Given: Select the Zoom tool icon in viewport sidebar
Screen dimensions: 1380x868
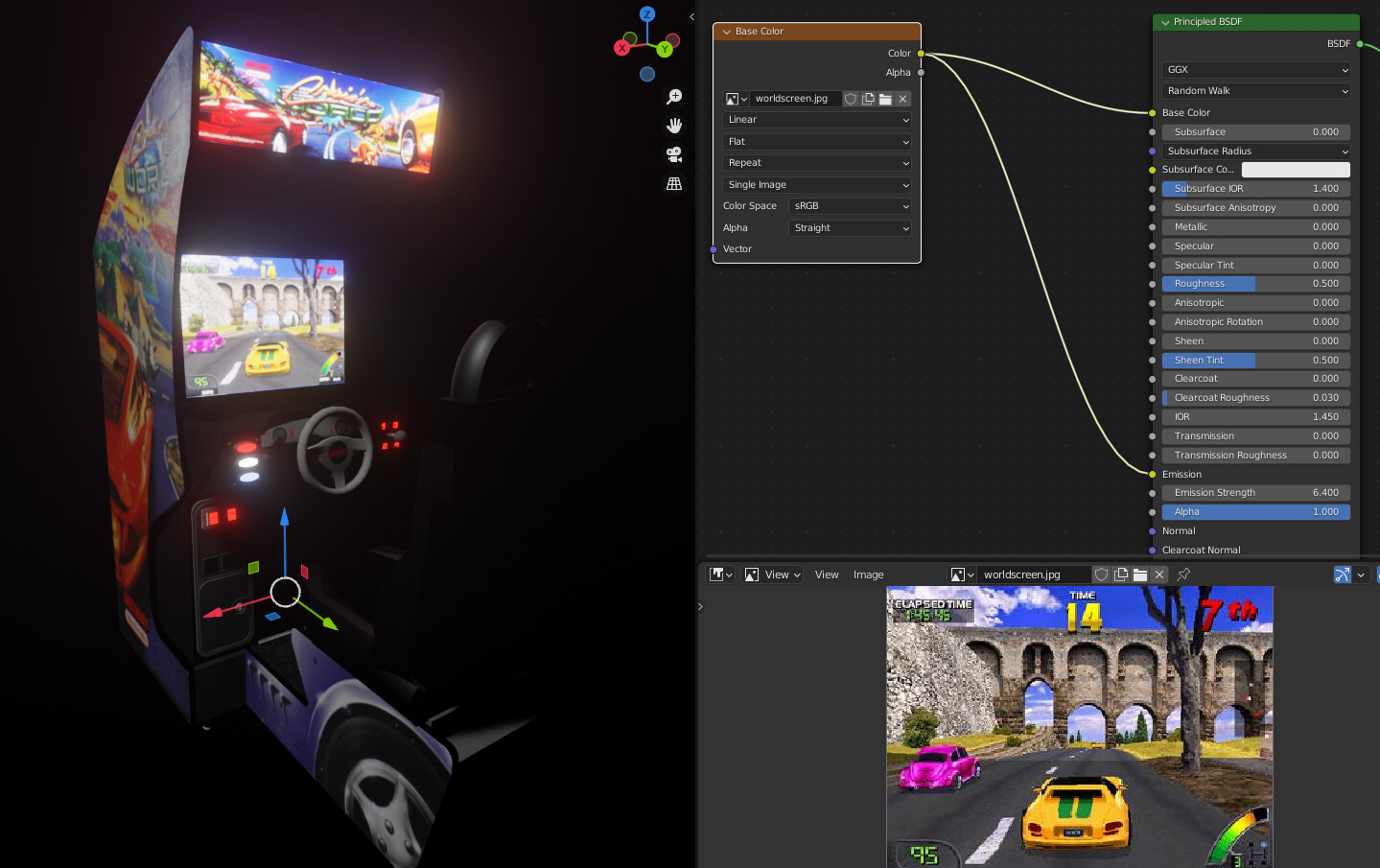Looking at the screenshot, I should pos(674,96).
